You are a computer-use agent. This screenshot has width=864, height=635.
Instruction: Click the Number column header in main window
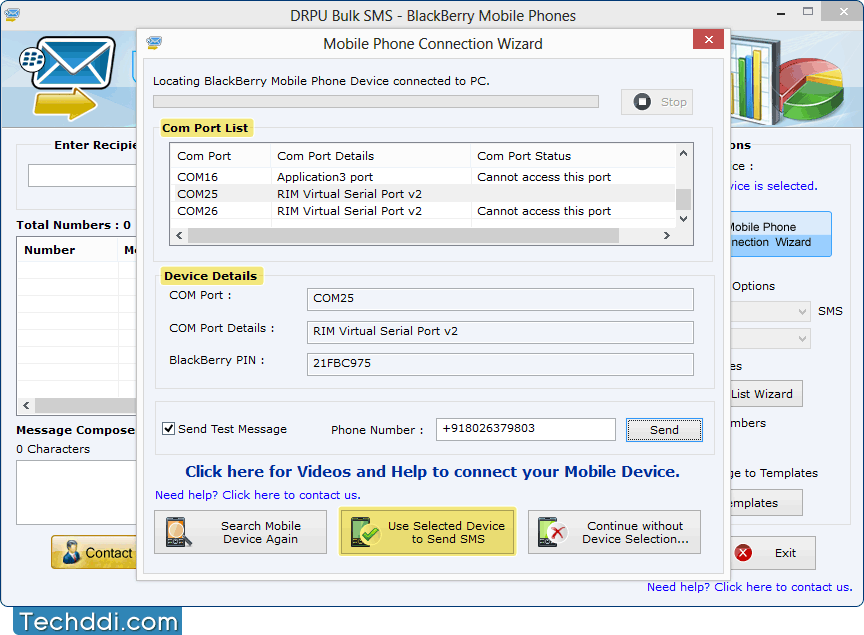[x=68, y=250]
